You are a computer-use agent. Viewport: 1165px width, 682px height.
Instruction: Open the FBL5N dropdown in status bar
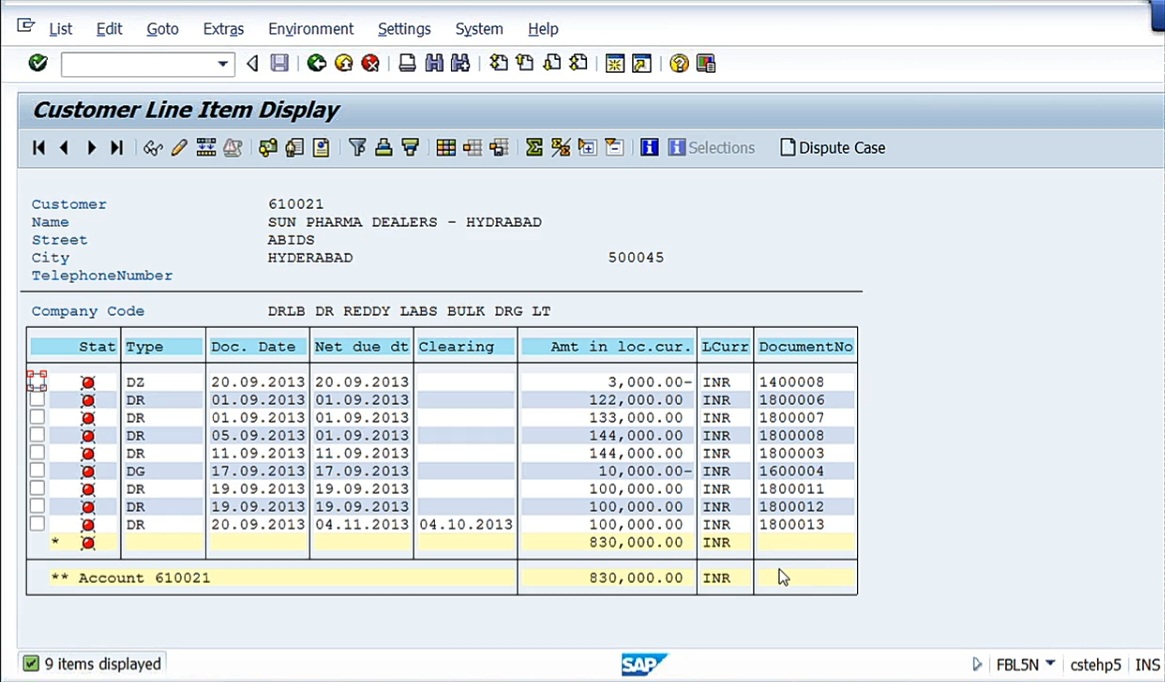pos(1050,663)
